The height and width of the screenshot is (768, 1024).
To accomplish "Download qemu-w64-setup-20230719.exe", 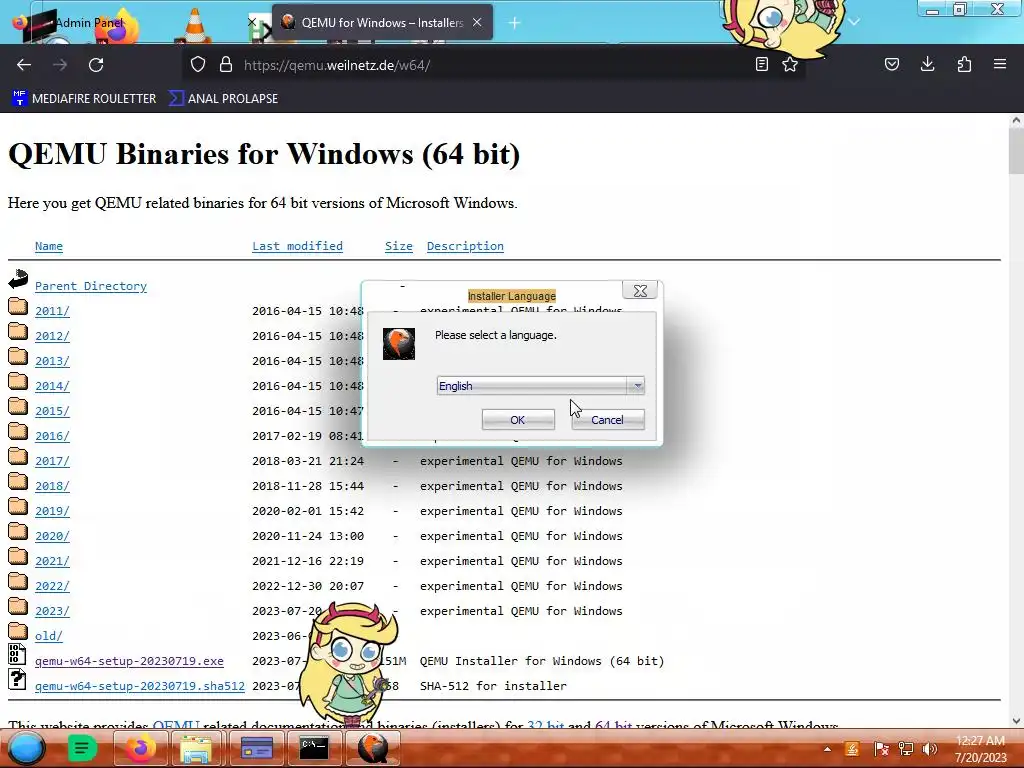I will click(x=129, y=661).
